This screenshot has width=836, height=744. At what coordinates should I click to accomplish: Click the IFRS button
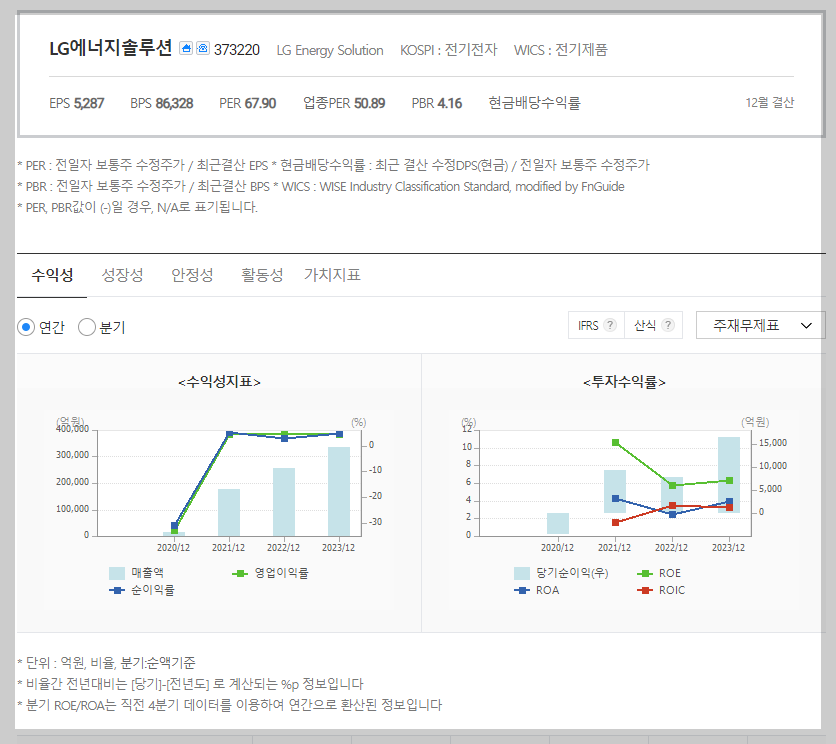click(596, 325)
